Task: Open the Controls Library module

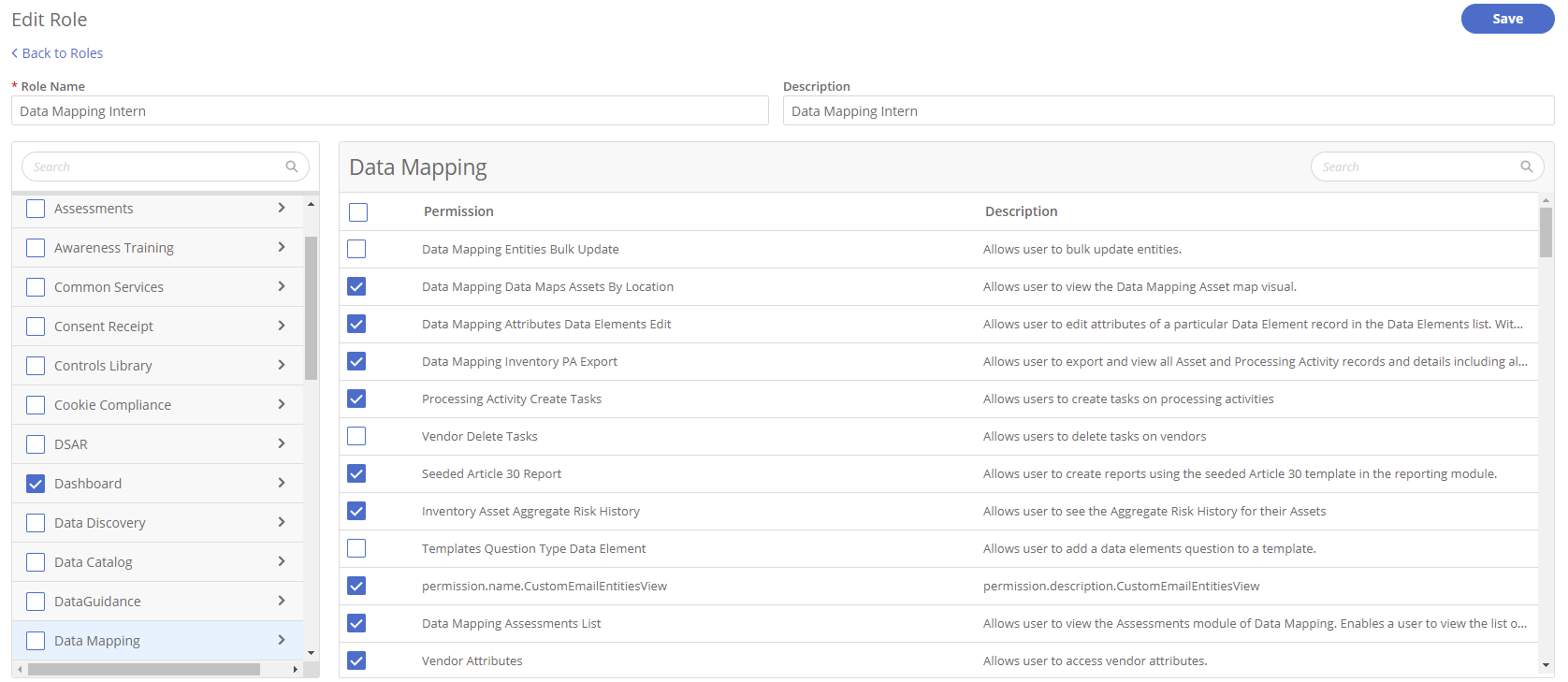Action: [x=103, y=366]
